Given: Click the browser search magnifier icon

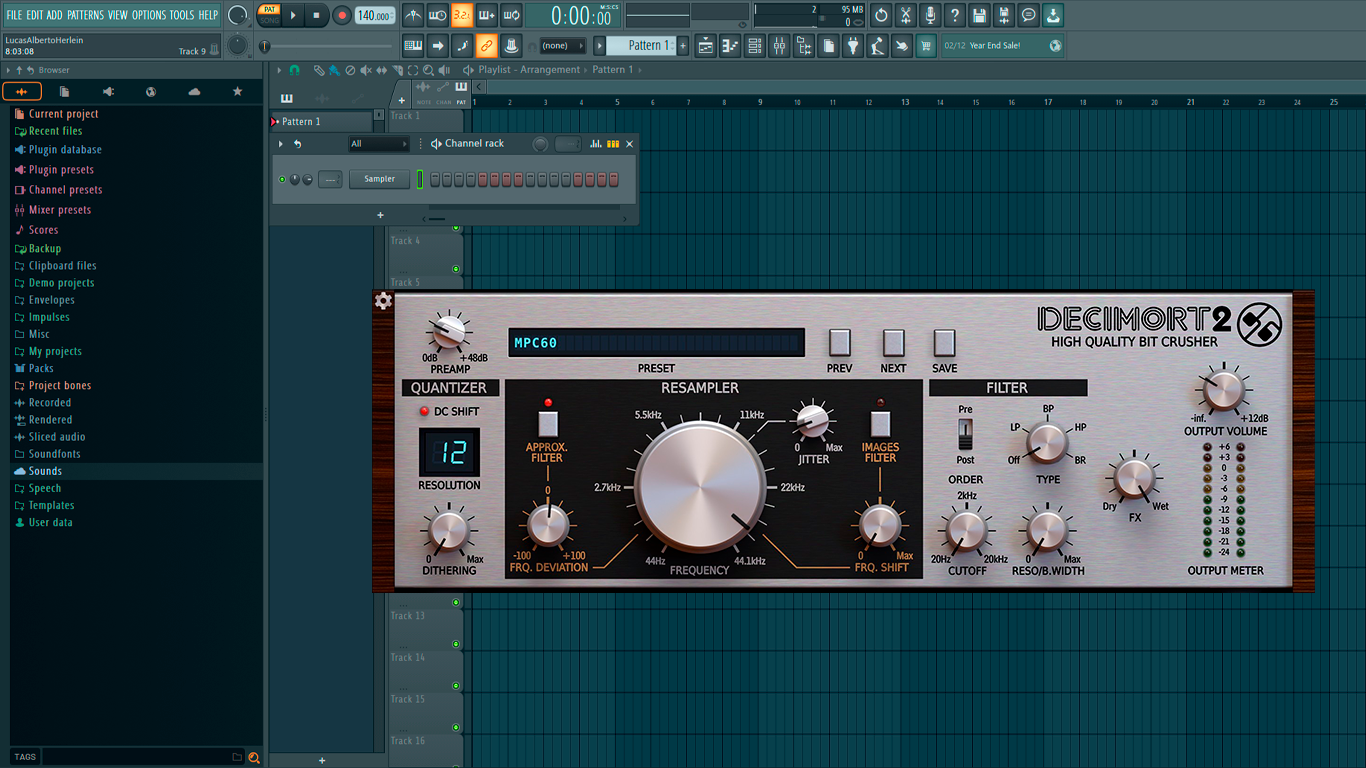Looking at the screenshot, I should click(254, 758).
